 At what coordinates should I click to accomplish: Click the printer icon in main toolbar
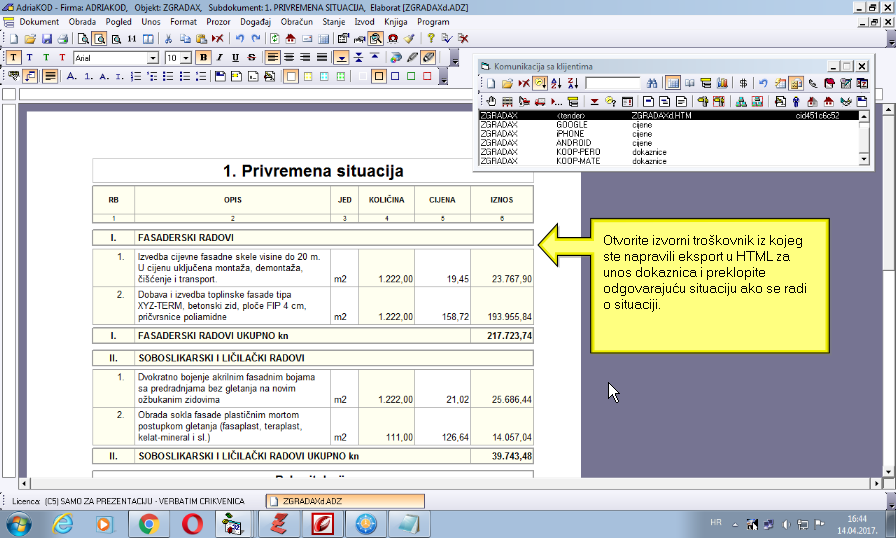(x=63, y=39)
